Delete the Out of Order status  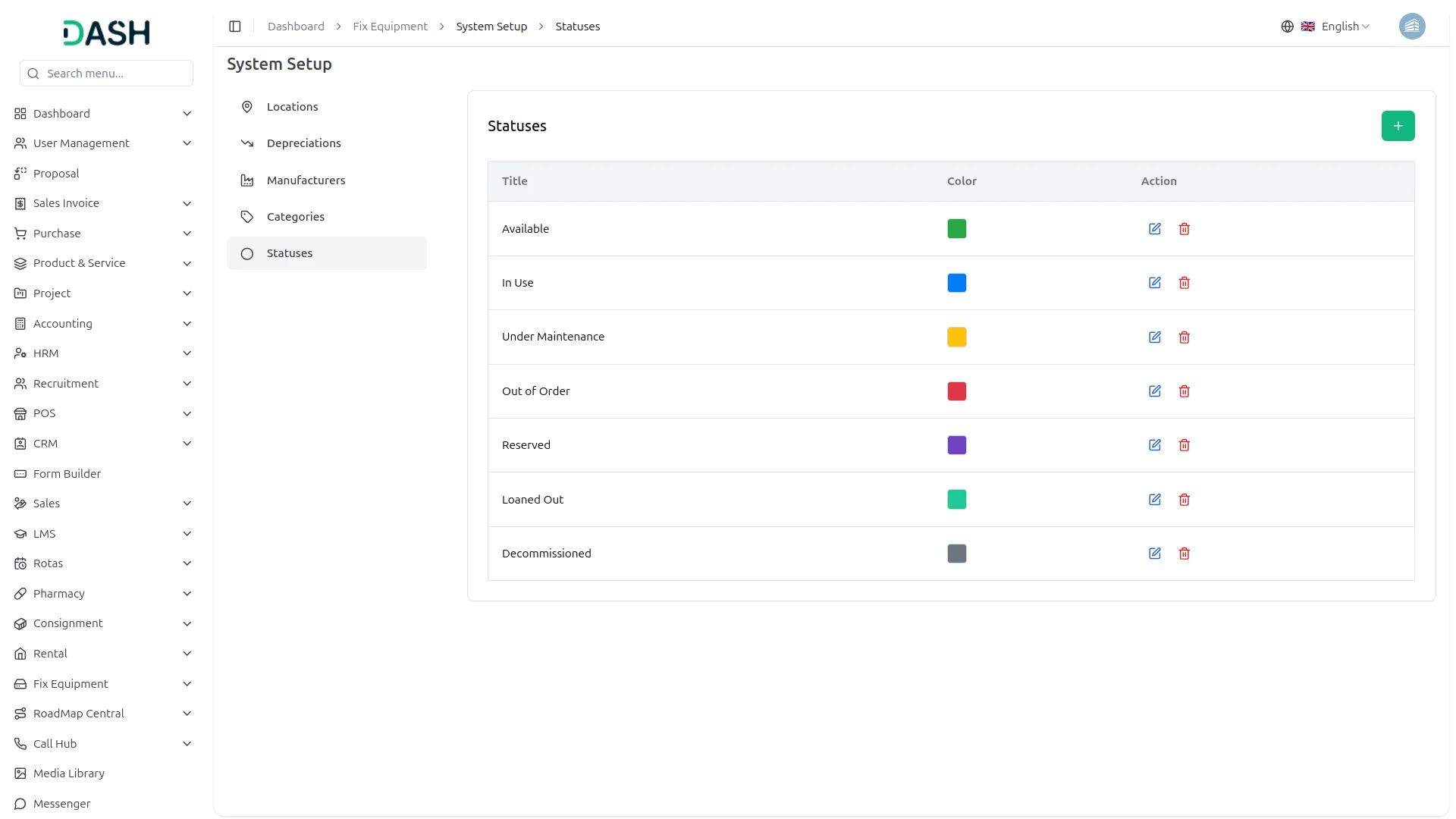pyautogui.click(x=1184, y=391)
